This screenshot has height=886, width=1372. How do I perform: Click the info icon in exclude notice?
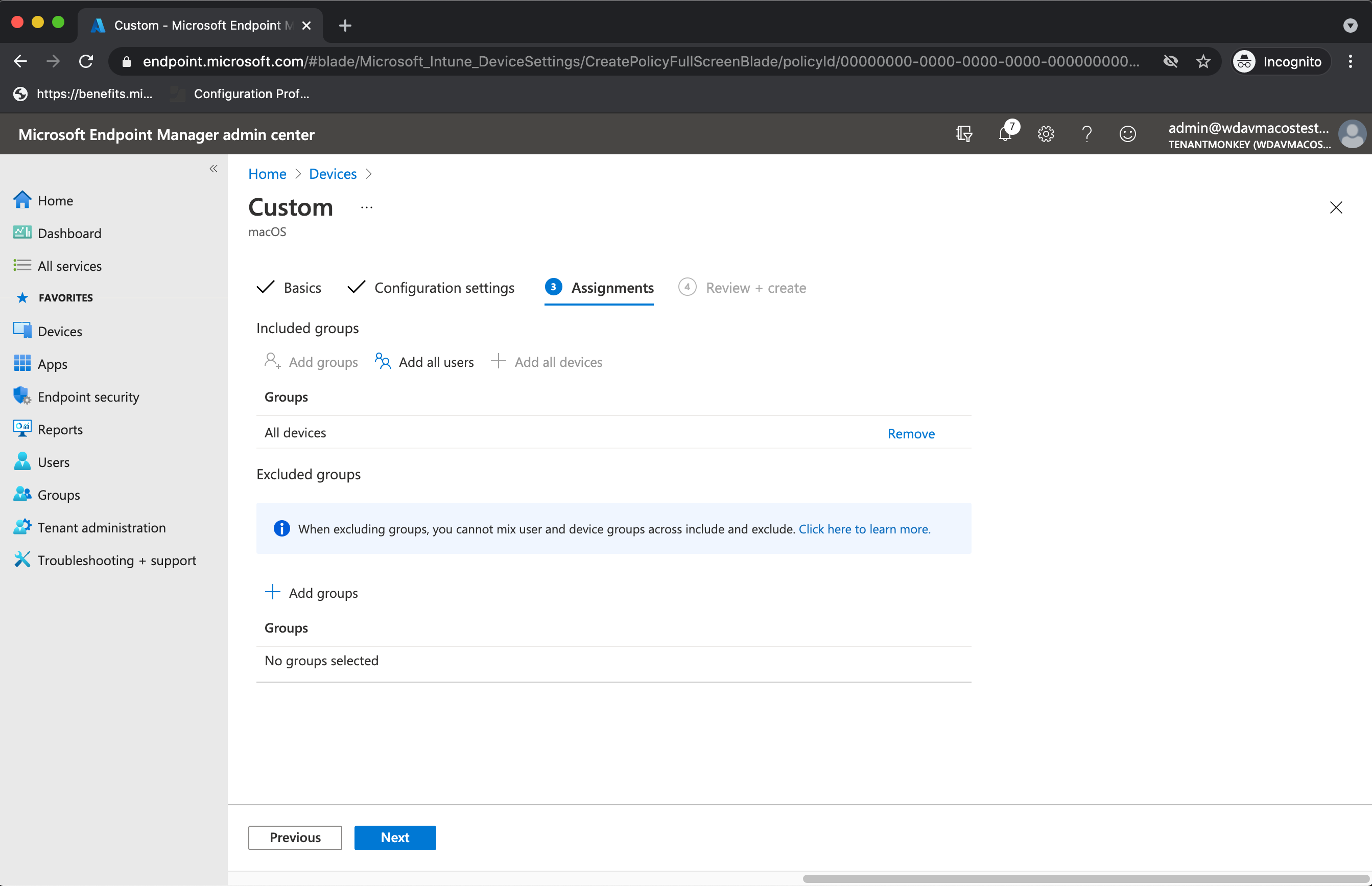[x=282, y=528]
